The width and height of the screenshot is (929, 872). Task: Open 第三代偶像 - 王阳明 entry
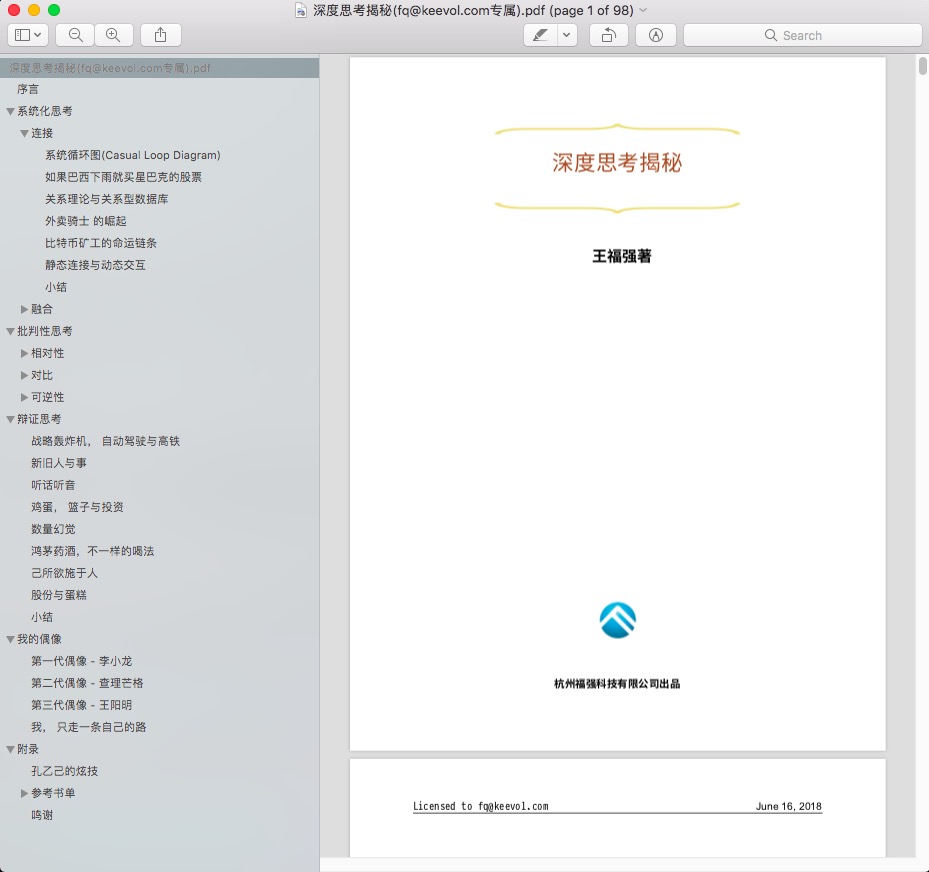pos(82,705)
